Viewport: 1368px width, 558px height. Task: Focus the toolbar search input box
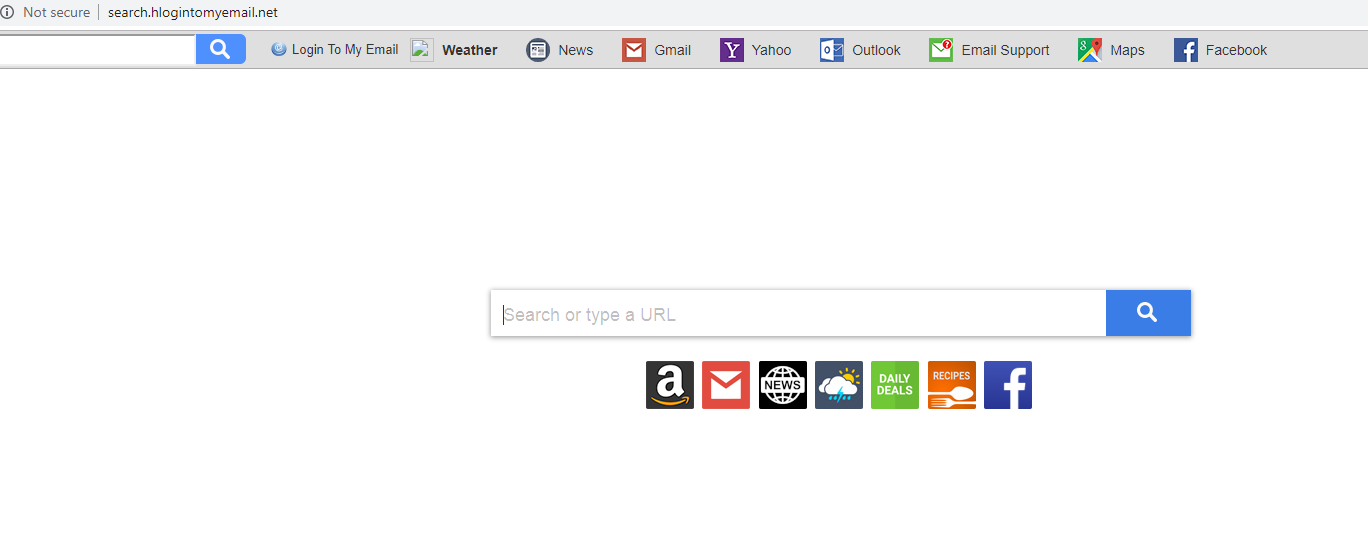pos(97,49)
